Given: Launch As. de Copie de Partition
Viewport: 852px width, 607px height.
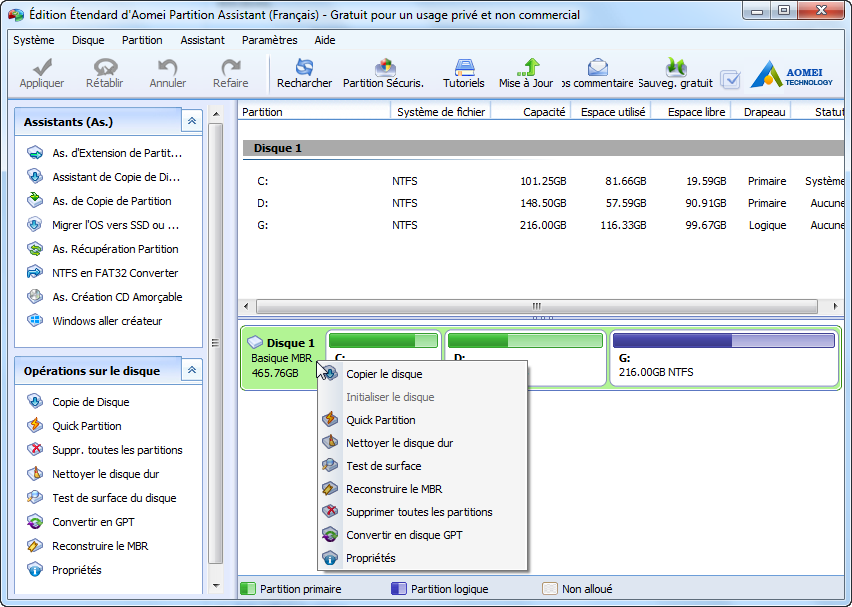Looking at the screenshot, I should (x=99, y=201).
